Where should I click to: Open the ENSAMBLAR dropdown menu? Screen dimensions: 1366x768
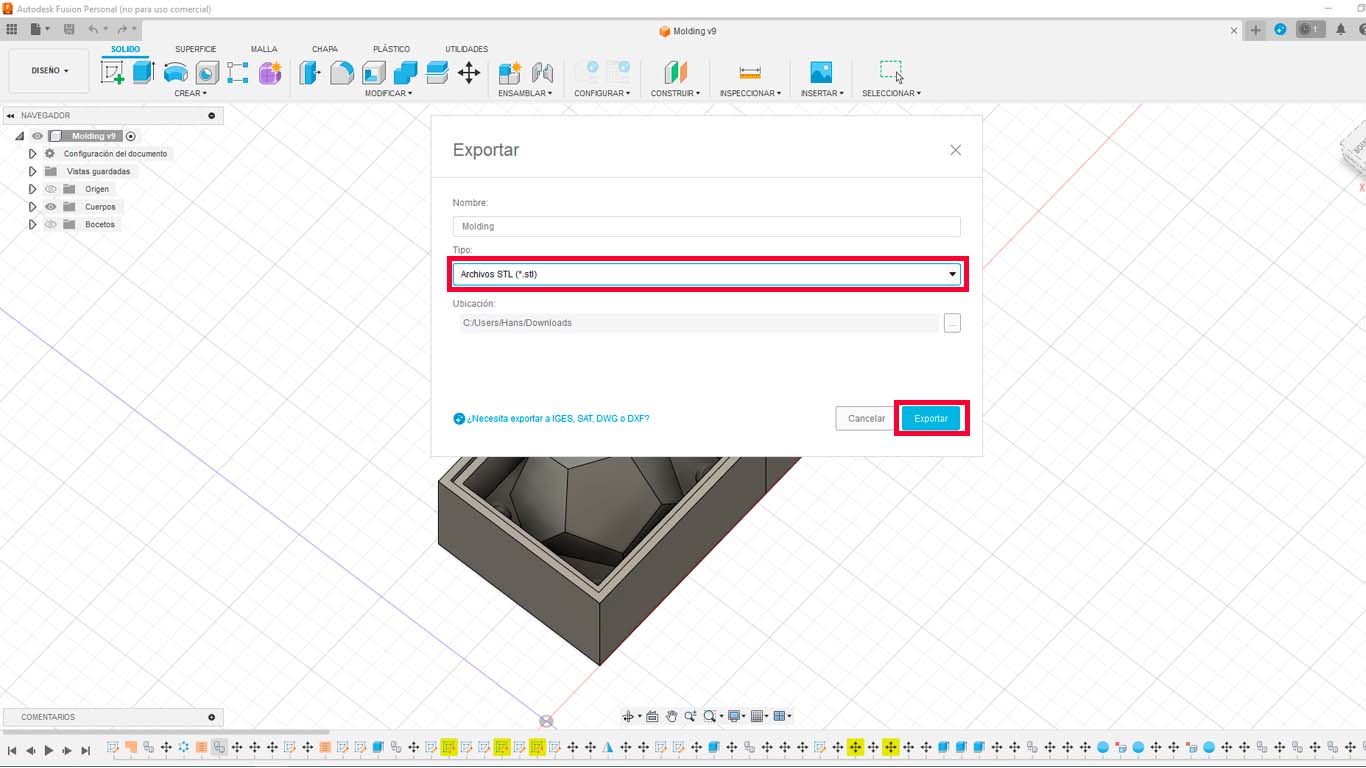coord(525,93)
